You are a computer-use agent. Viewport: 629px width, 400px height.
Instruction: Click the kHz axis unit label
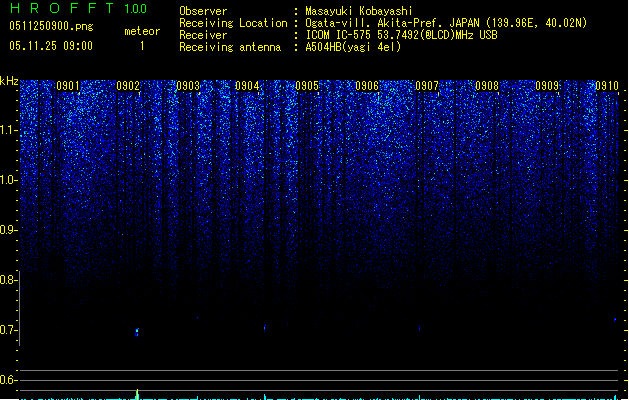(x=9, y=81)
